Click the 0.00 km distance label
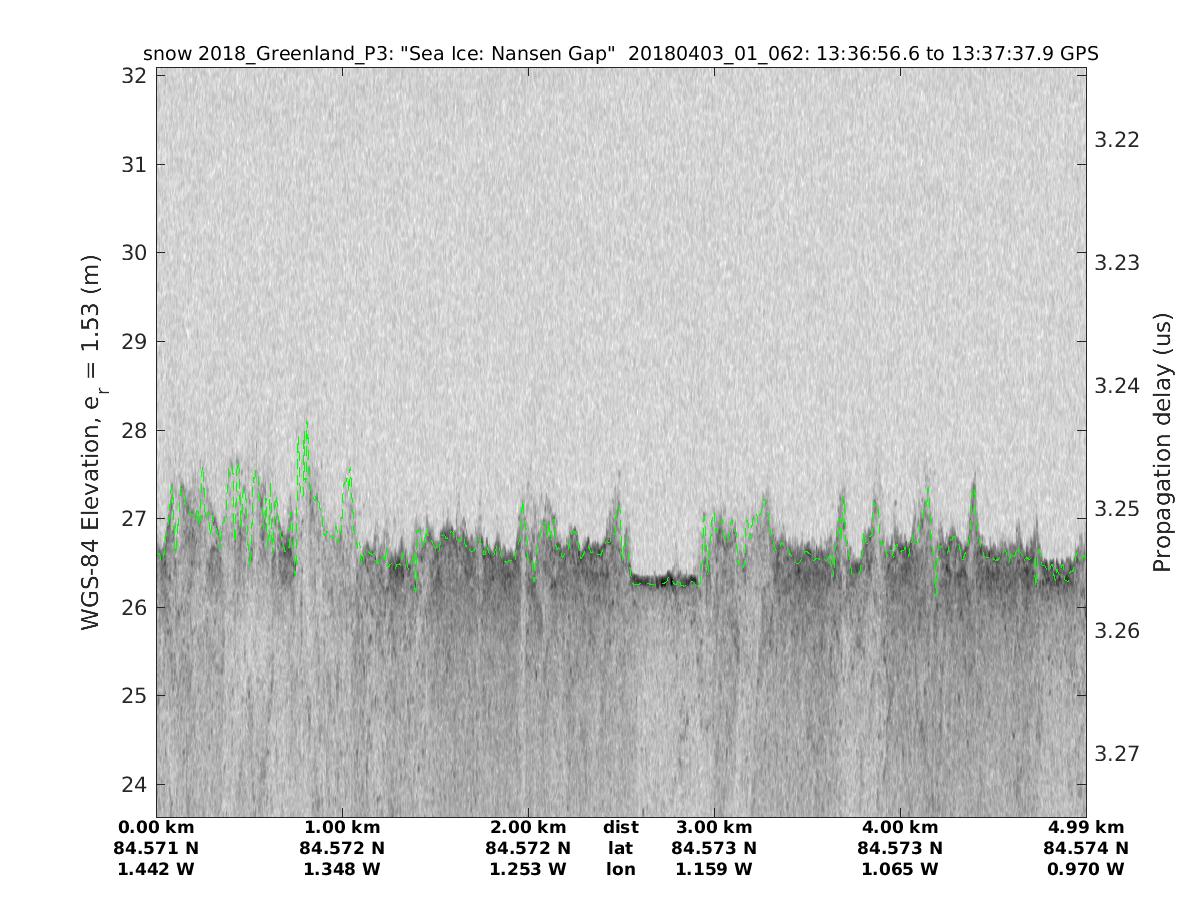 tap(156, 828)
